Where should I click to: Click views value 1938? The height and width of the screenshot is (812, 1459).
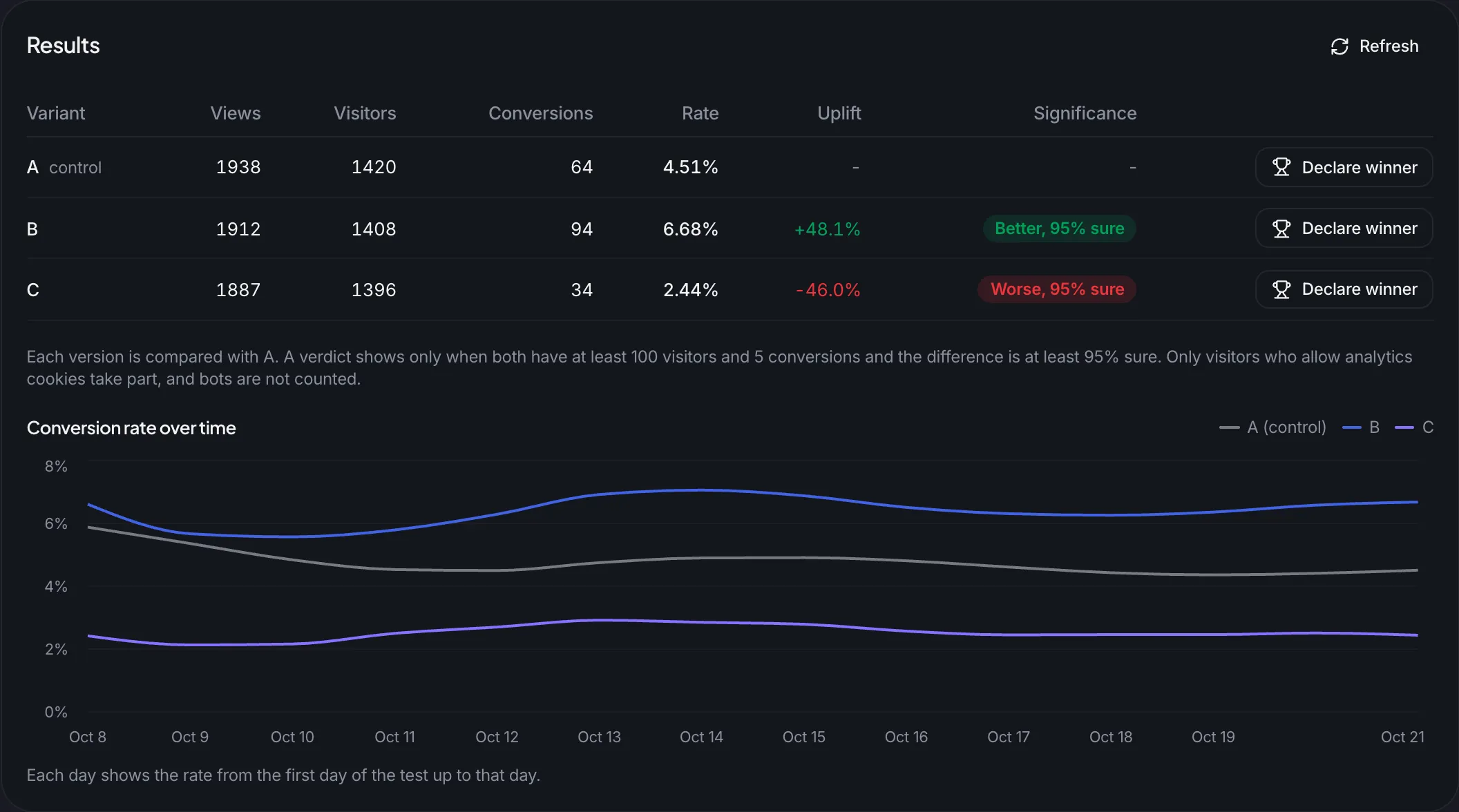click(238, 167)
